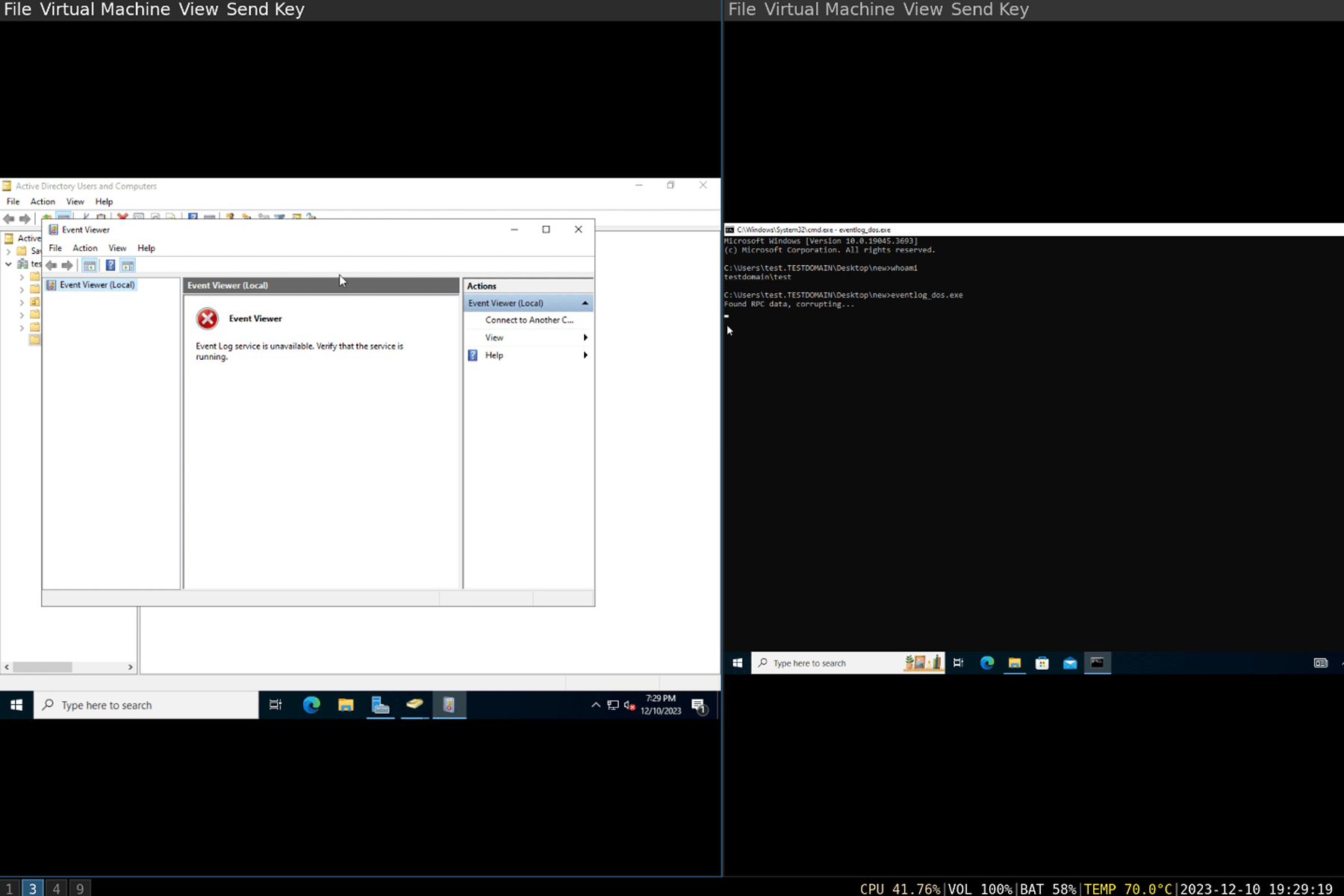The width and height of the screenshot is (1344, 896).
Task: Click the Help toolbar icon in Event Viewer
Action: point(110,266)
